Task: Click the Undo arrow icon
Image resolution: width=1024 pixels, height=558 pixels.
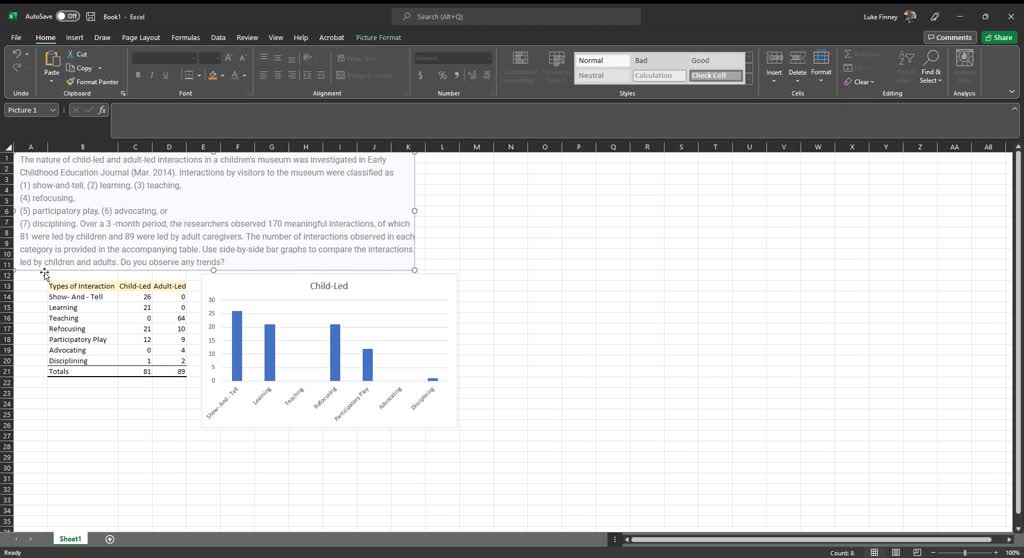Action: pos(17,54)
